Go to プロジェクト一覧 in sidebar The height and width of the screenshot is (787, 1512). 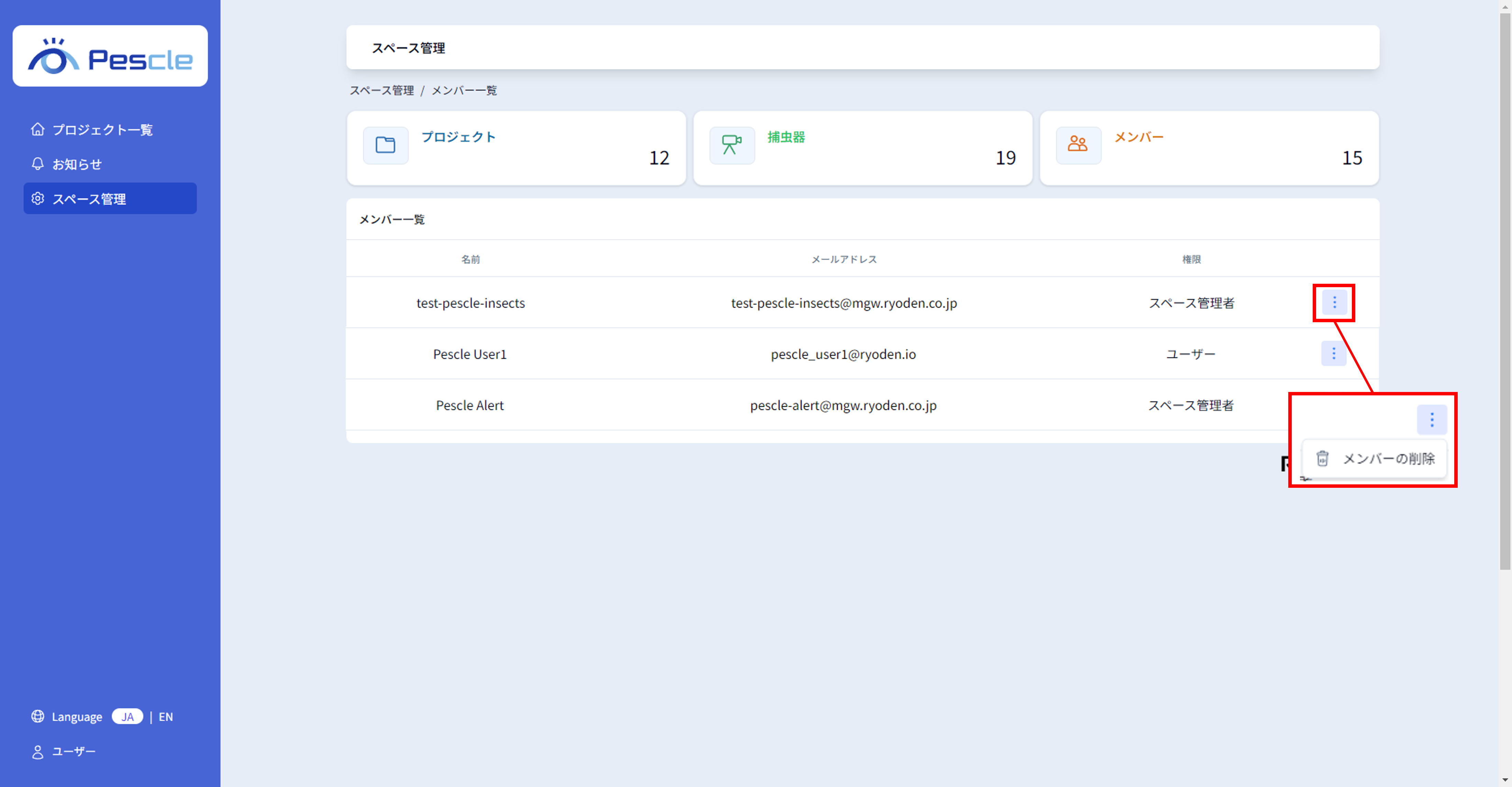point(102,130)
